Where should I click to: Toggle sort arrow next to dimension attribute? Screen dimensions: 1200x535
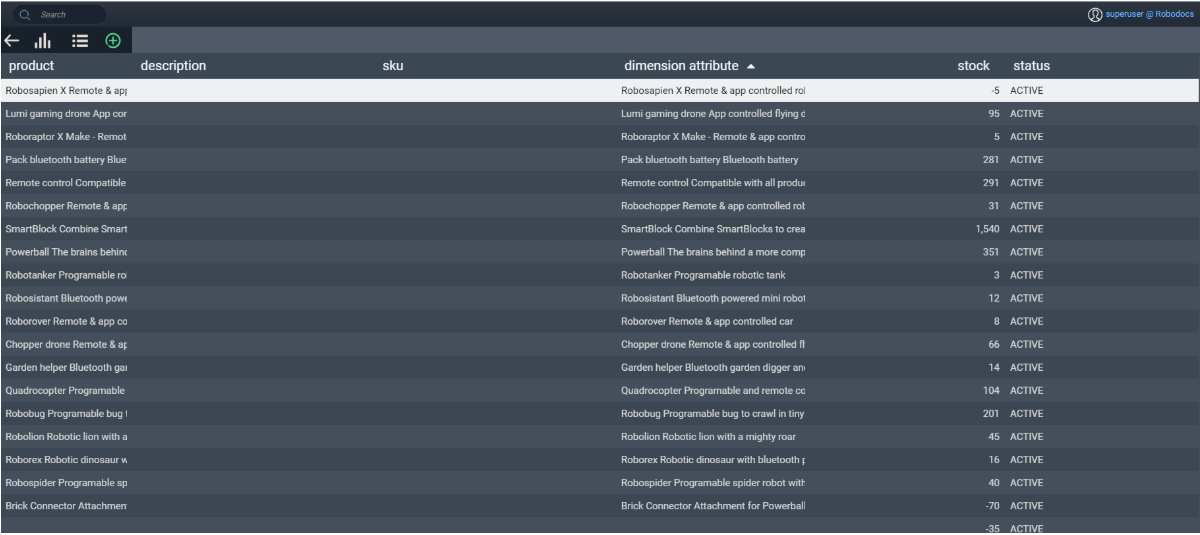tap(751, 67)
